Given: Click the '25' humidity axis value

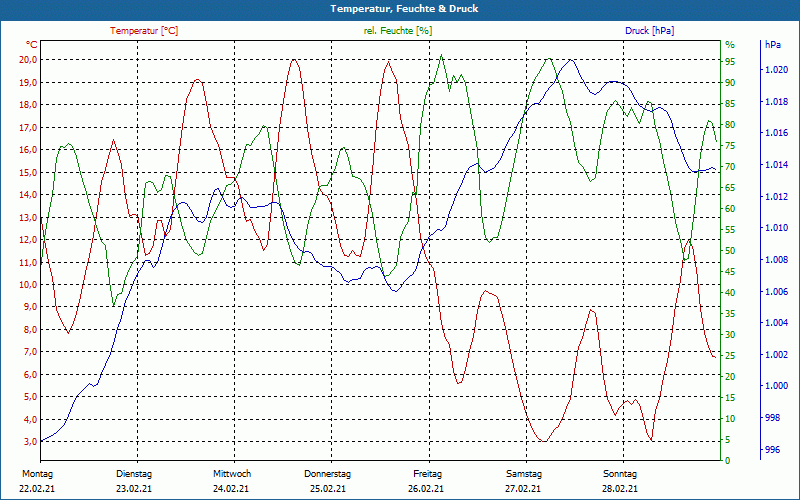Looking at the screenshot, I should click(x=730, y=355).
